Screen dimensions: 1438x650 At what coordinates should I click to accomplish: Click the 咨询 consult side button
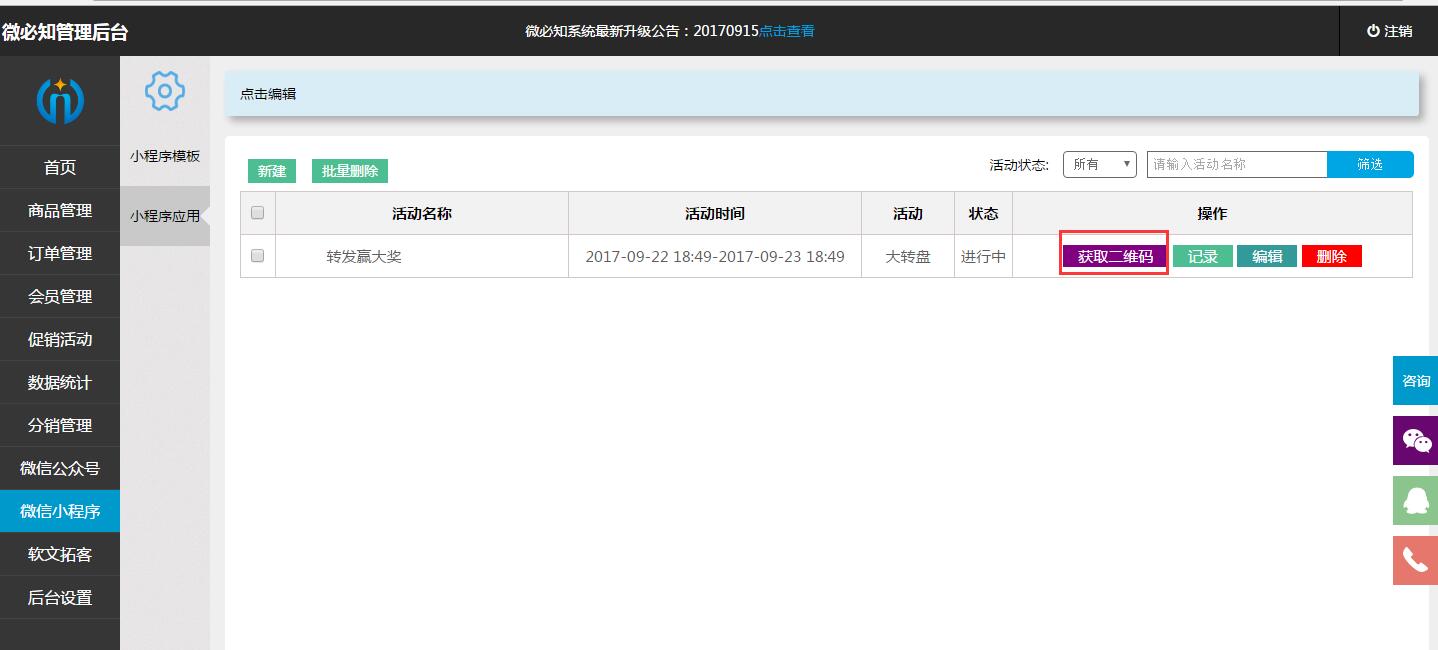[x=1416, y=381]
